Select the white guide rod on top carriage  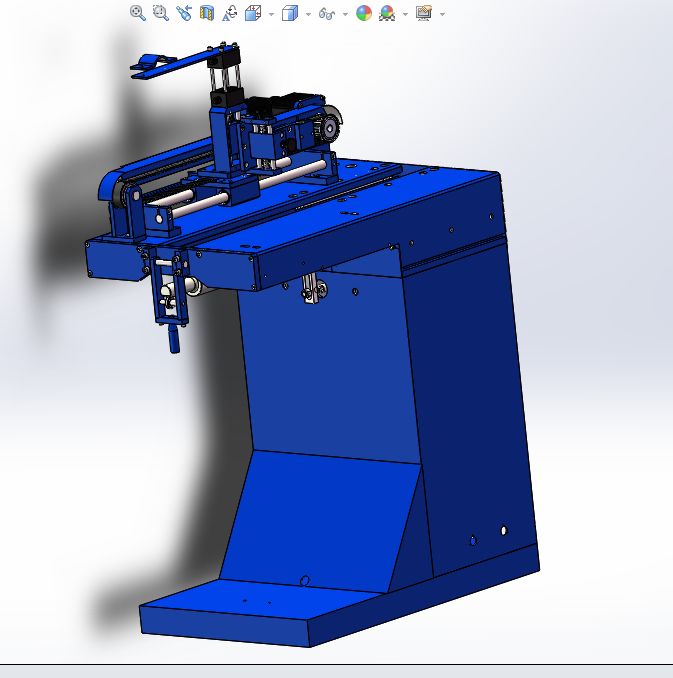pyautogui.click(x=294, y=175)
